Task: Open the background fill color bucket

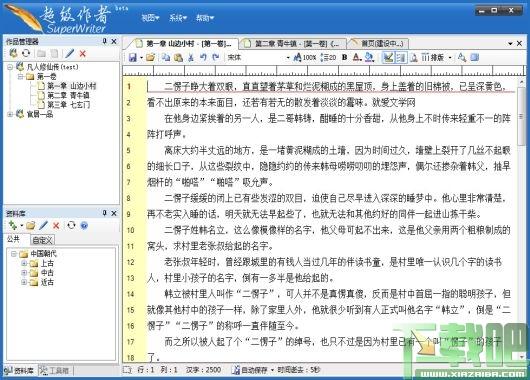Action: 369,57
